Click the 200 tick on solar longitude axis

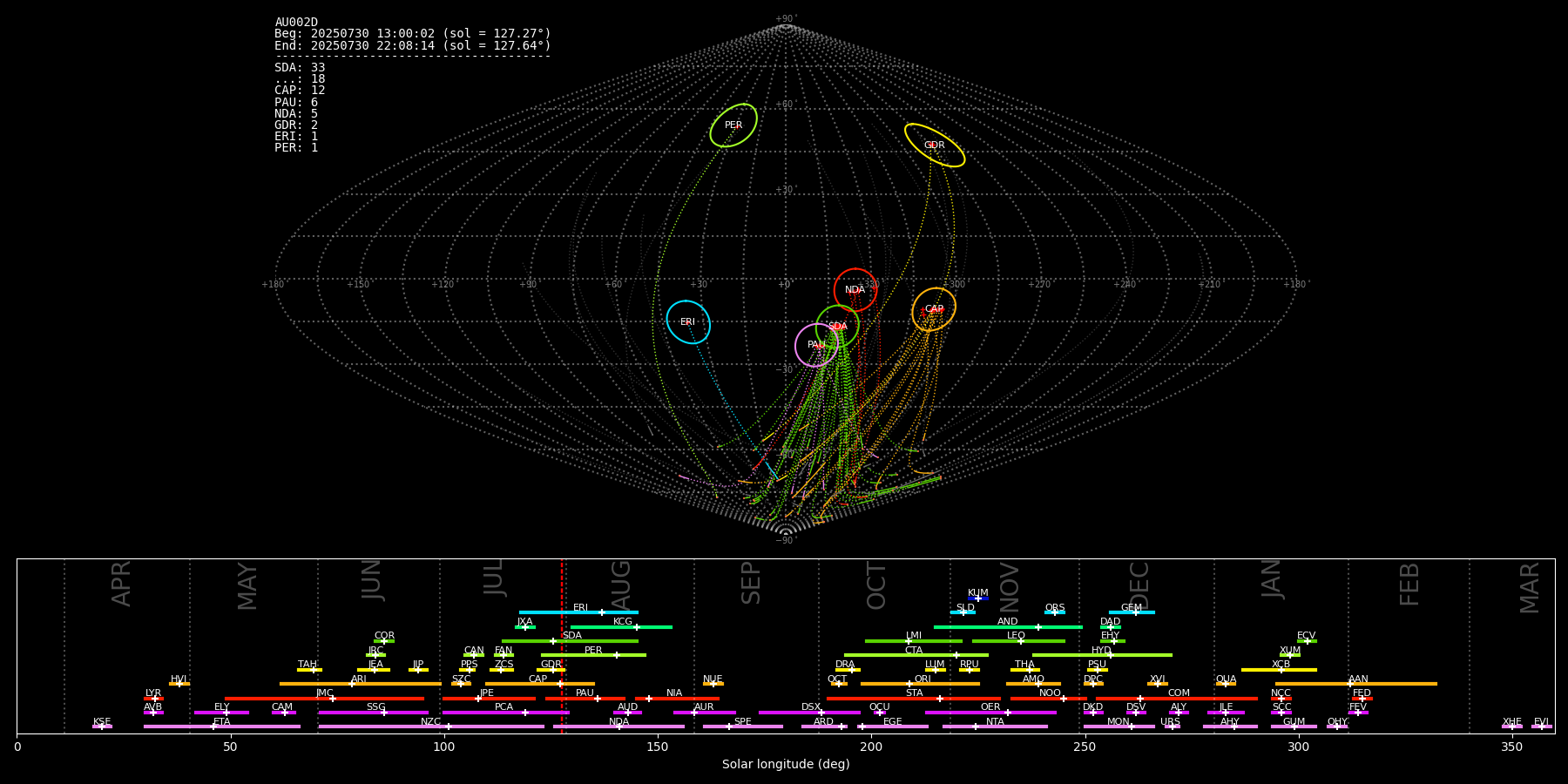tap(871, 747)
